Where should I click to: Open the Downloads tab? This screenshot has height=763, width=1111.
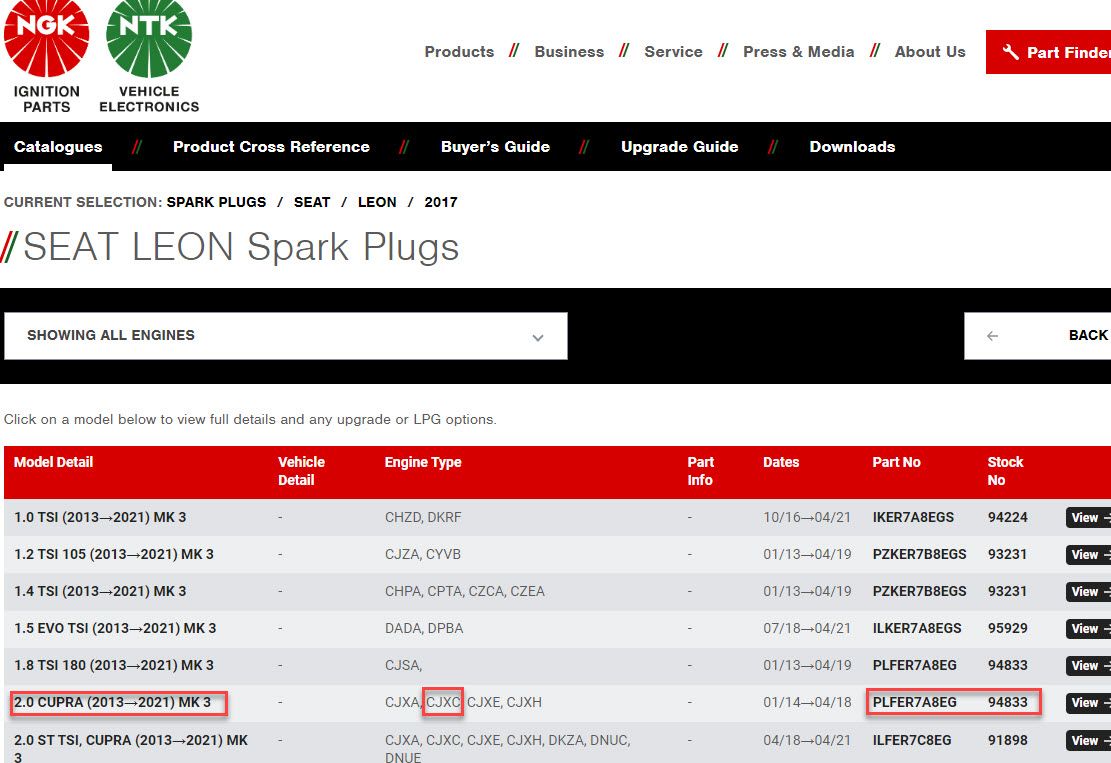click(852, 147)
